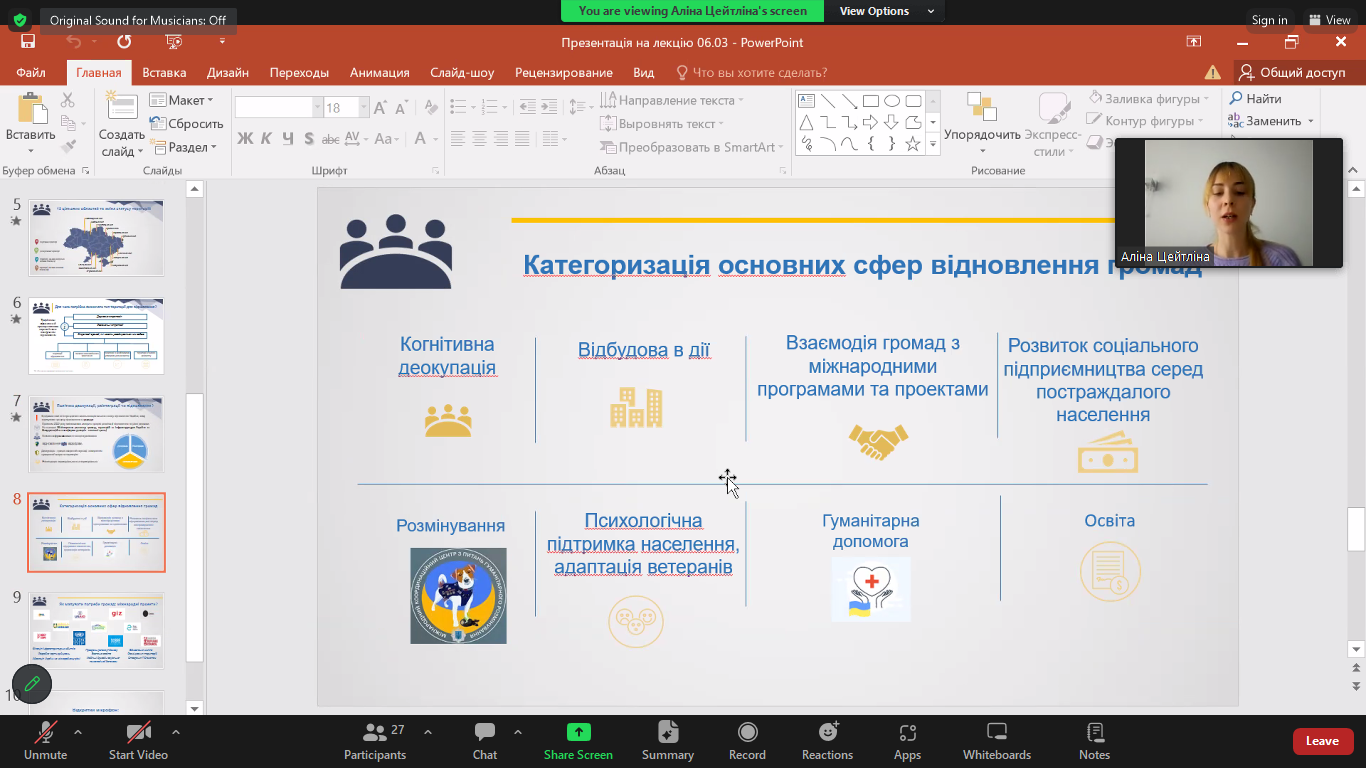The image size is (1366, 768).
Task: Click the green Share Screen icon
Action: click(x=578, y=732)
